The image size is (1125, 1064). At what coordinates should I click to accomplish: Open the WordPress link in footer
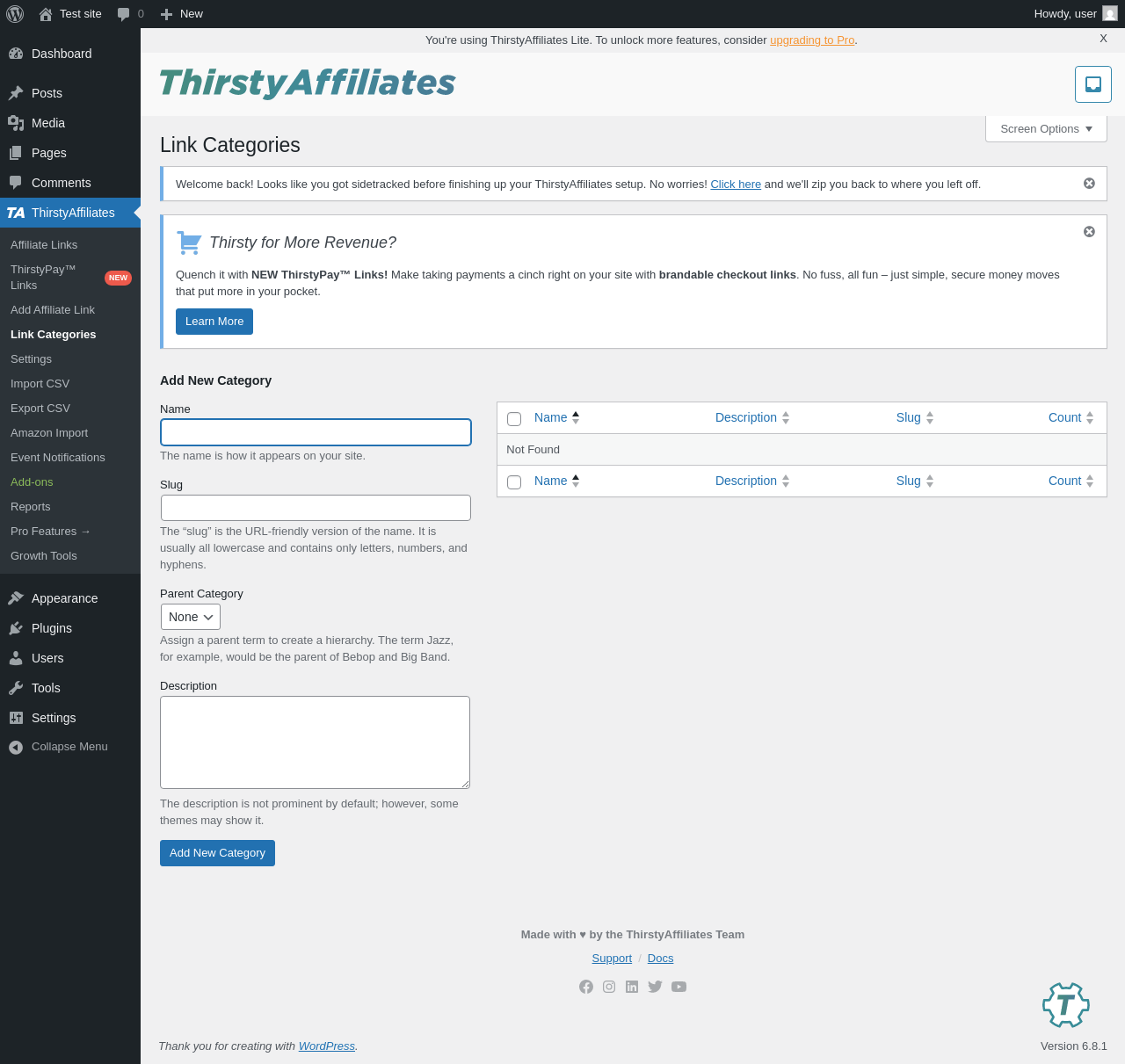coord(327,1046)
